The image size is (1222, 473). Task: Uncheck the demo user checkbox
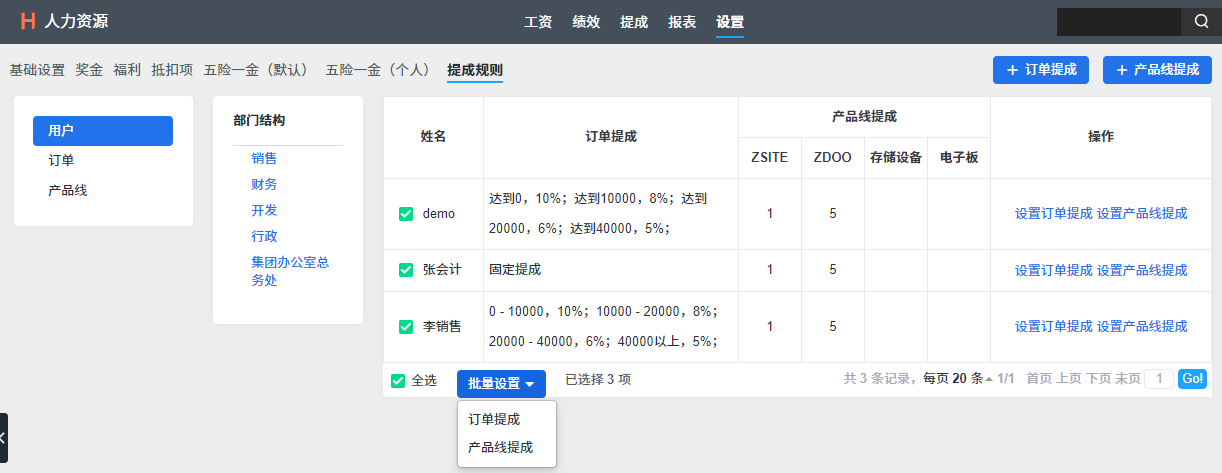406,214
